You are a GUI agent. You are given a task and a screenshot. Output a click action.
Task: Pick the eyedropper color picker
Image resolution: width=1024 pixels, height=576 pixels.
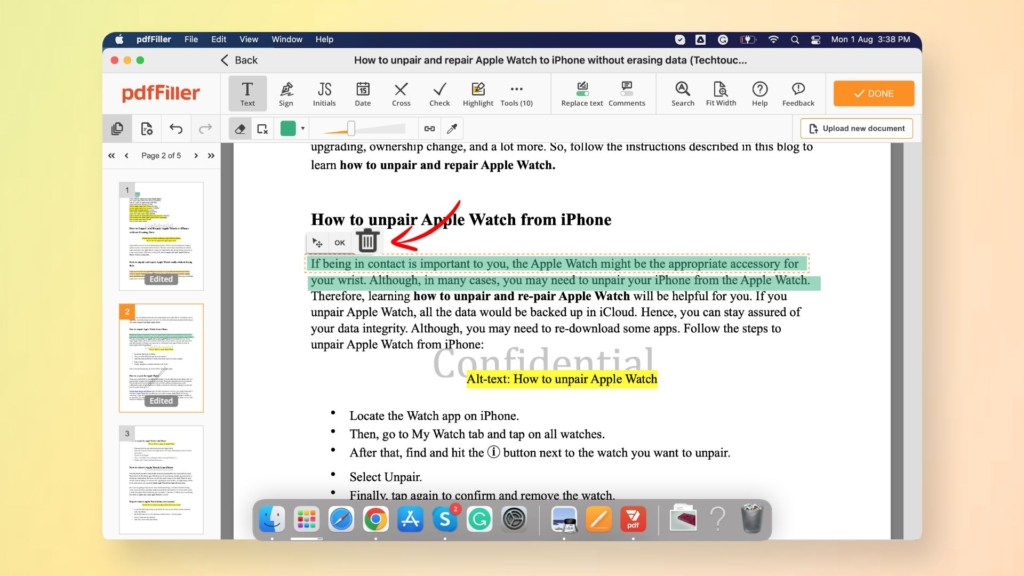coord(452,129)
